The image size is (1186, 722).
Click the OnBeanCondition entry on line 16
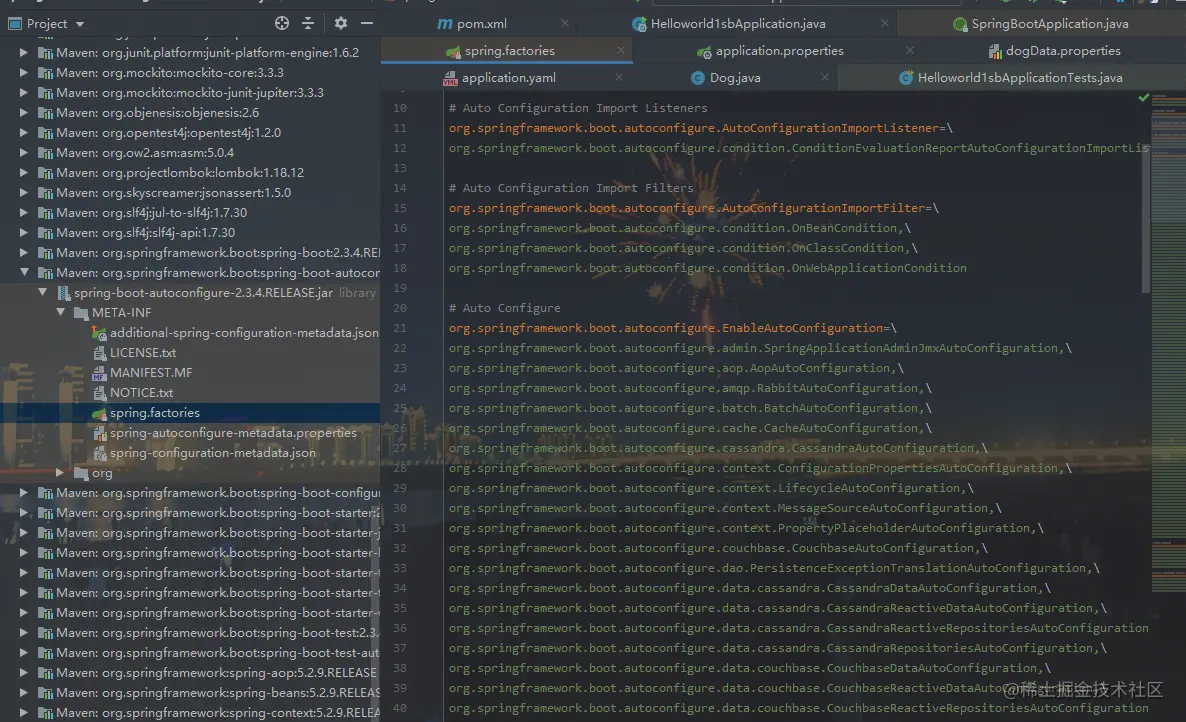[680, 228]
